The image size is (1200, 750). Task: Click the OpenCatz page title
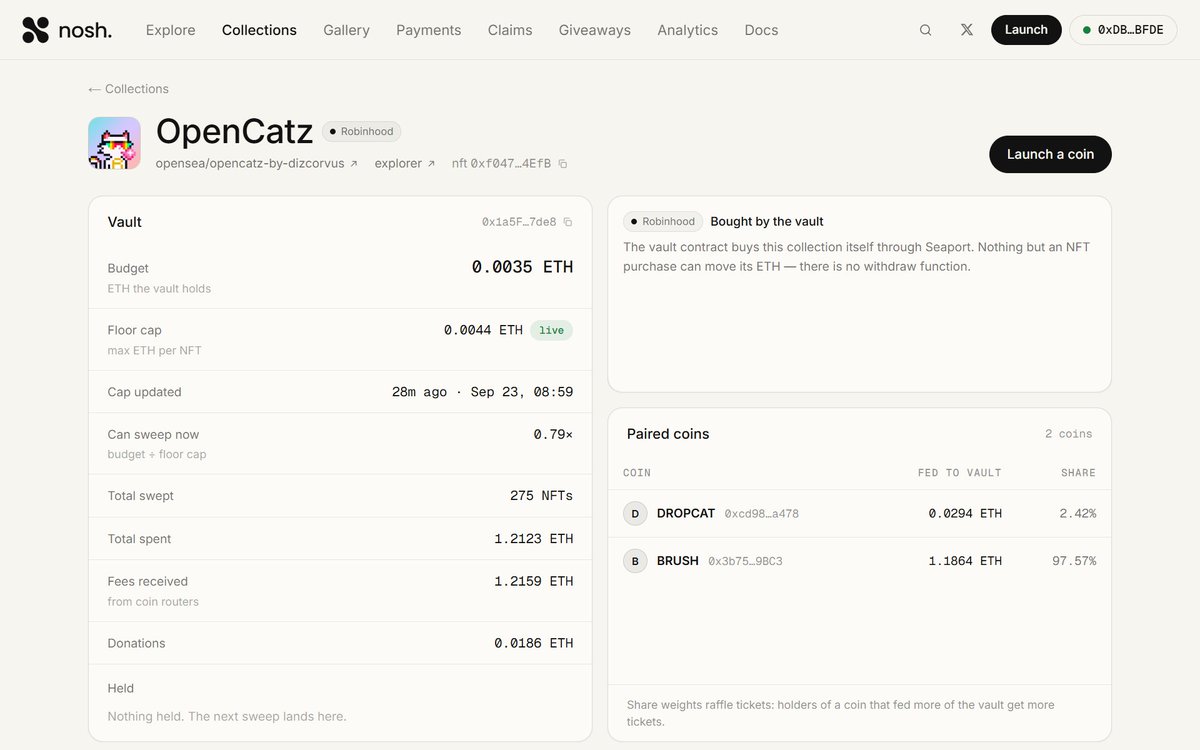click(x=235, y=131)
